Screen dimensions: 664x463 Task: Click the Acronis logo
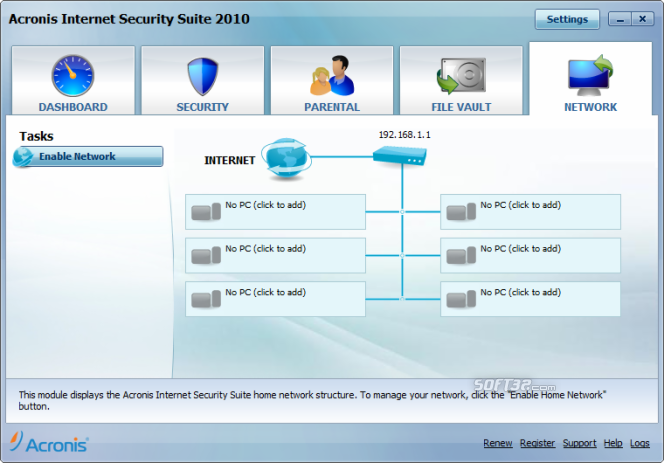coord(49,442)
